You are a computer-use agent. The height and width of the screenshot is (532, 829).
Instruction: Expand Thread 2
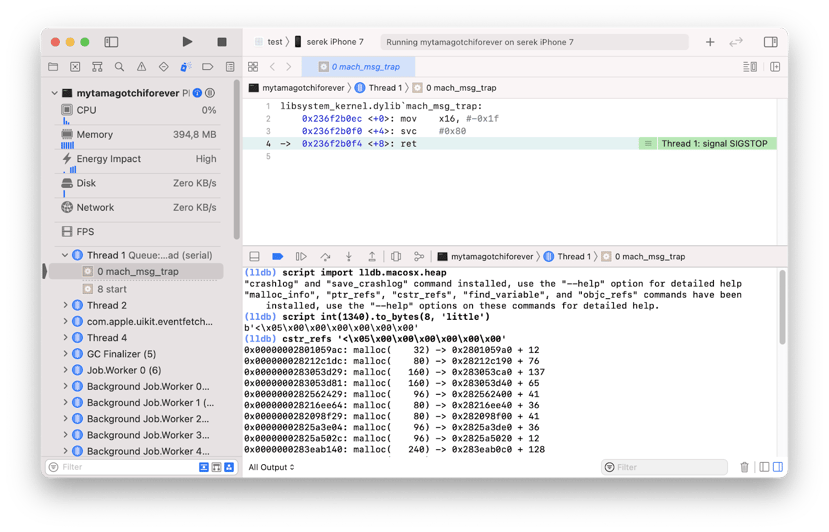click(65, 305)
